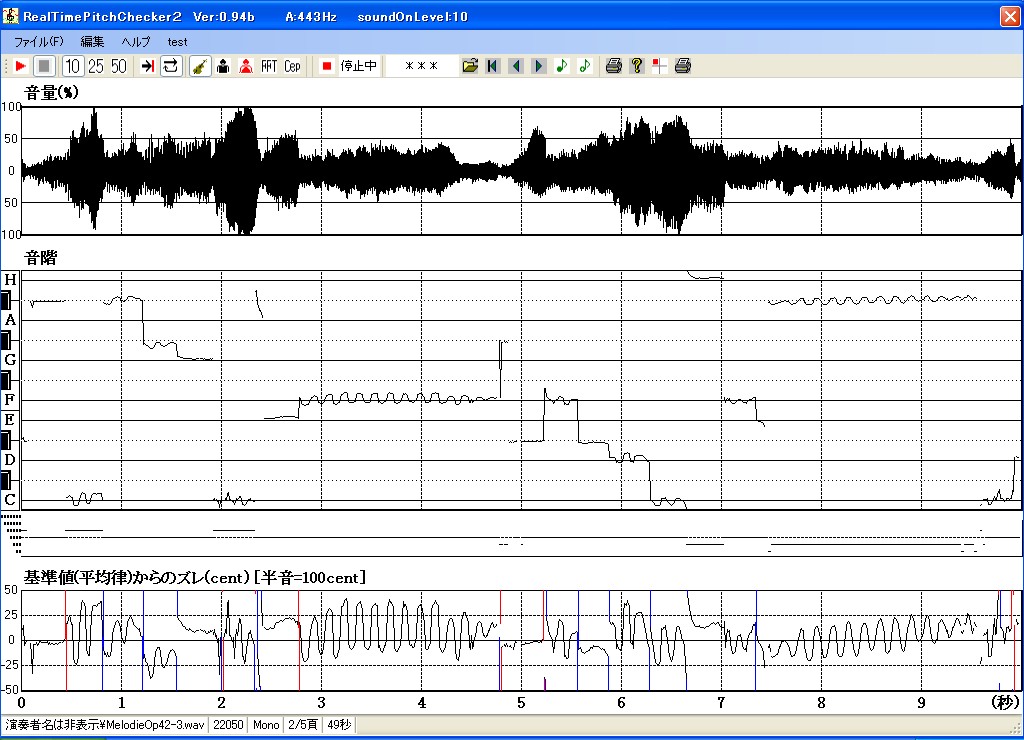Click the first printer icon
The width and height of the screenshot is (1024, 740).
point(613,66)
